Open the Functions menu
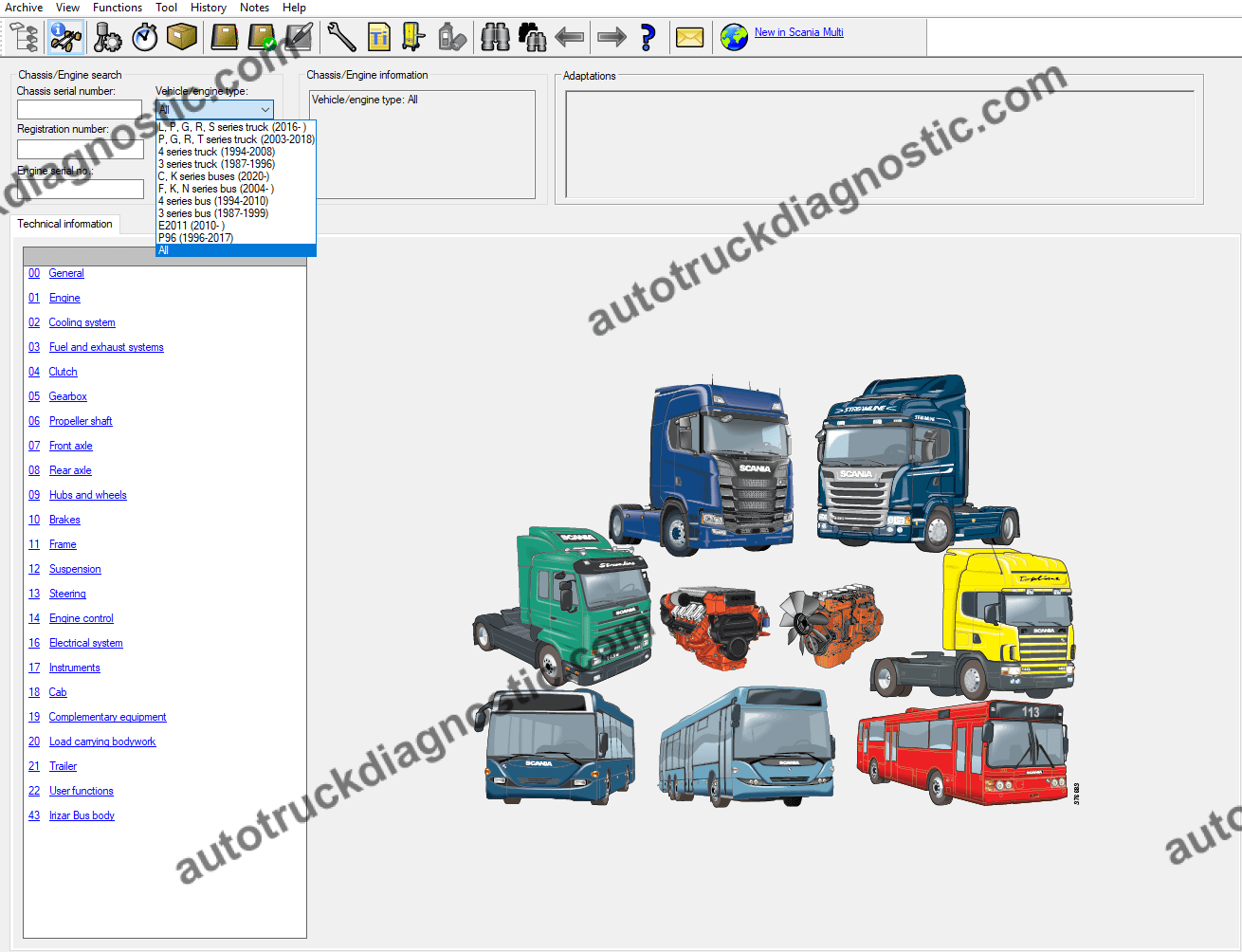 tap(118, 8)
